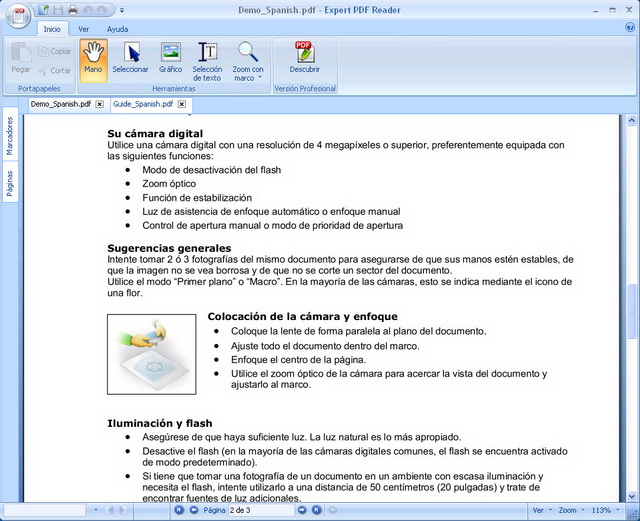
Task: Switch to the Guide_Spanish.pdf document tab
Action: click(143, 104)
